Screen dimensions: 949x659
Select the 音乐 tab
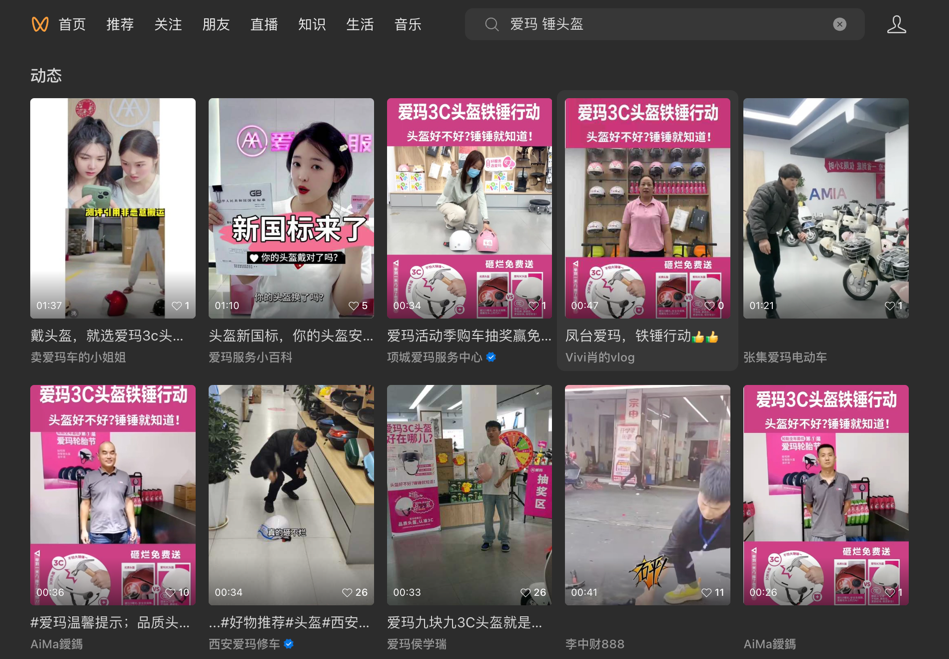pos(408,24)
